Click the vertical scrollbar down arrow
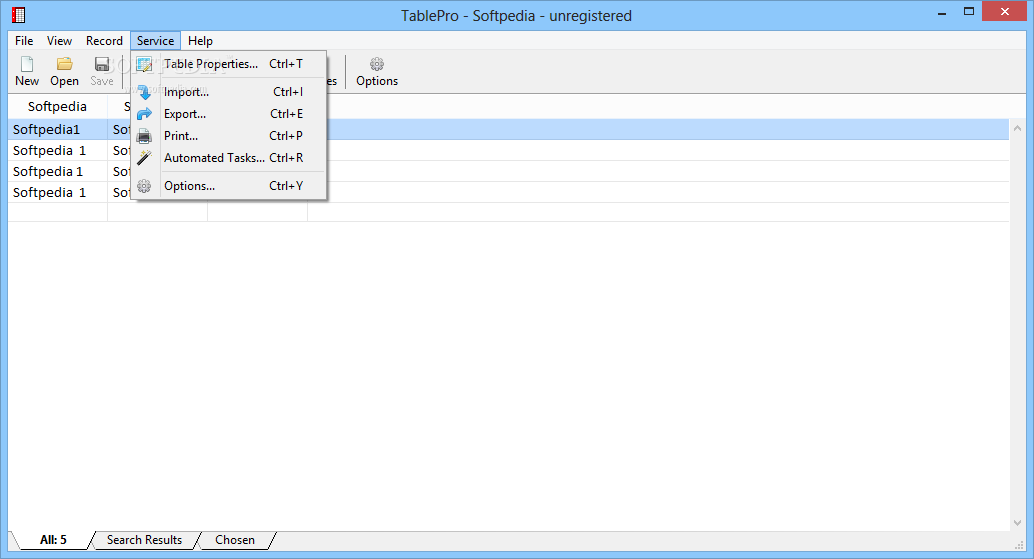 pos(1018,523)
